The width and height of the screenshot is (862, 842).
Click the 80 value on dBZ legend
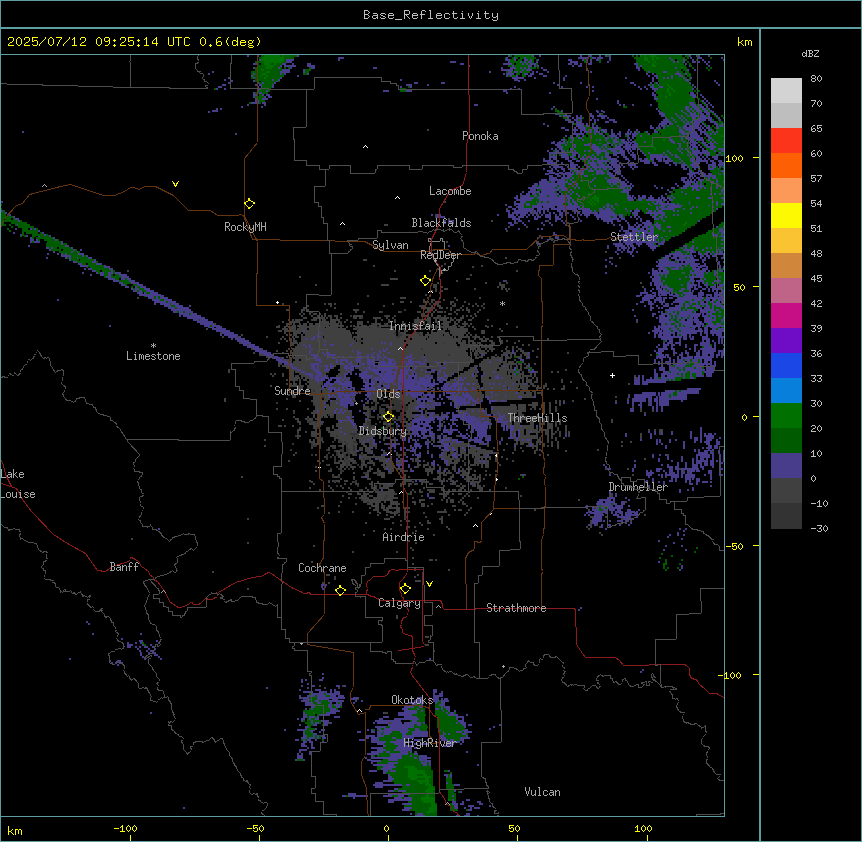click(816, 79)
